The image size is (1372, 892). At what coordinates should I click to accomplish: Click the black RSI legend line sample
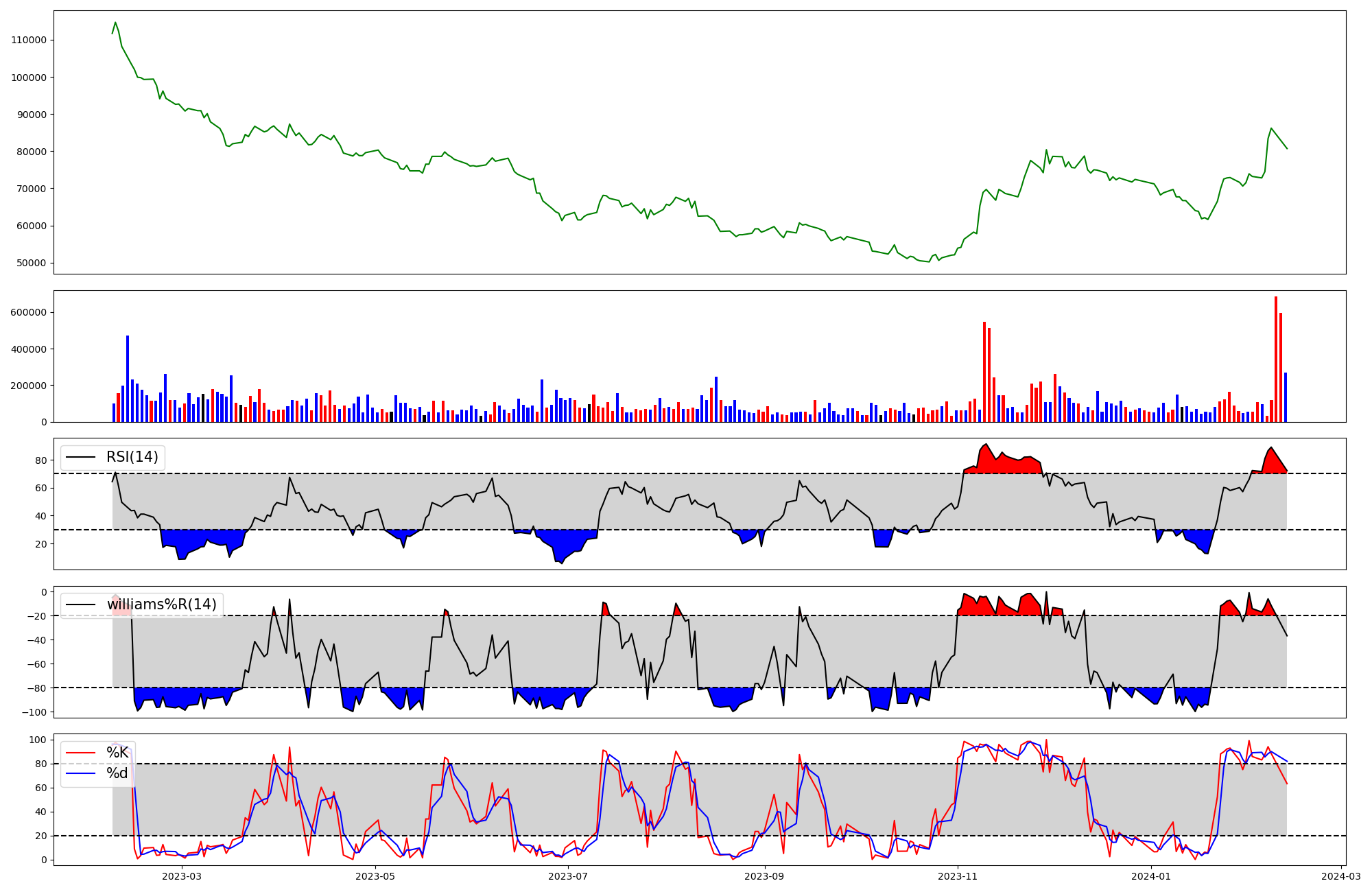pos(80,458)
